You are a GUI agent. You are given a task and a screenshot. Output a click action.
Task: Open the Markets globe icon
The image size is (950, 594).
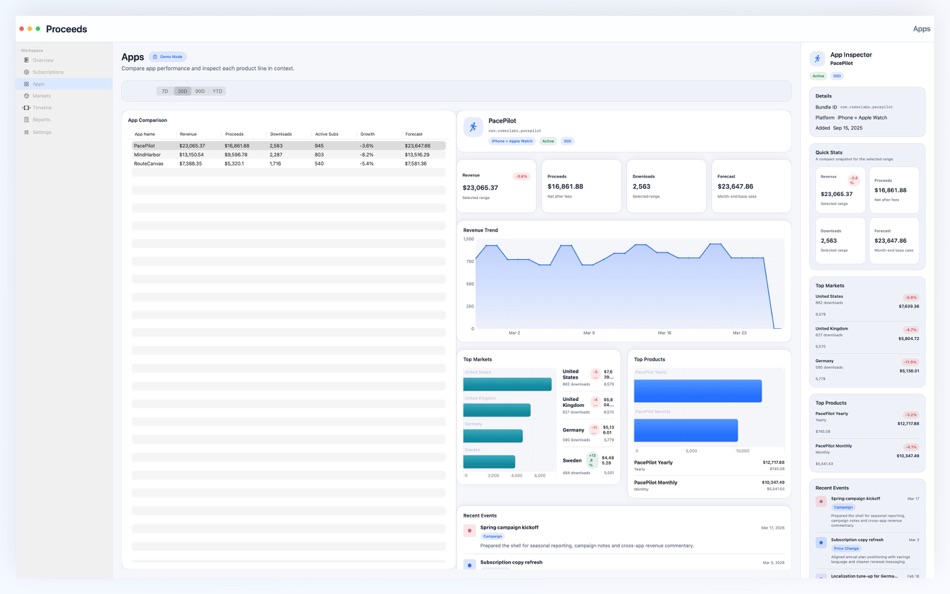coord(26,96)
